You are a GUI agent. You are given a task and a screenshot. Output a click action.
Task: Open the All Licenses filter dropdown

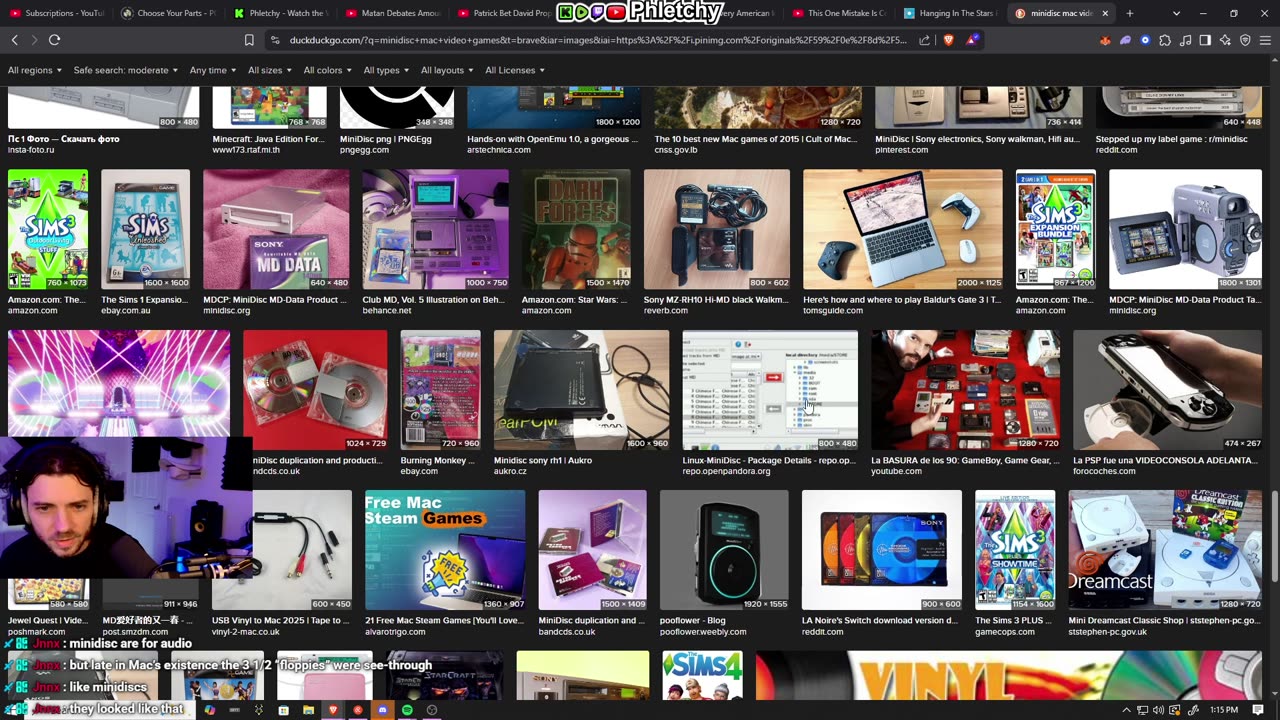click(515, 70)
